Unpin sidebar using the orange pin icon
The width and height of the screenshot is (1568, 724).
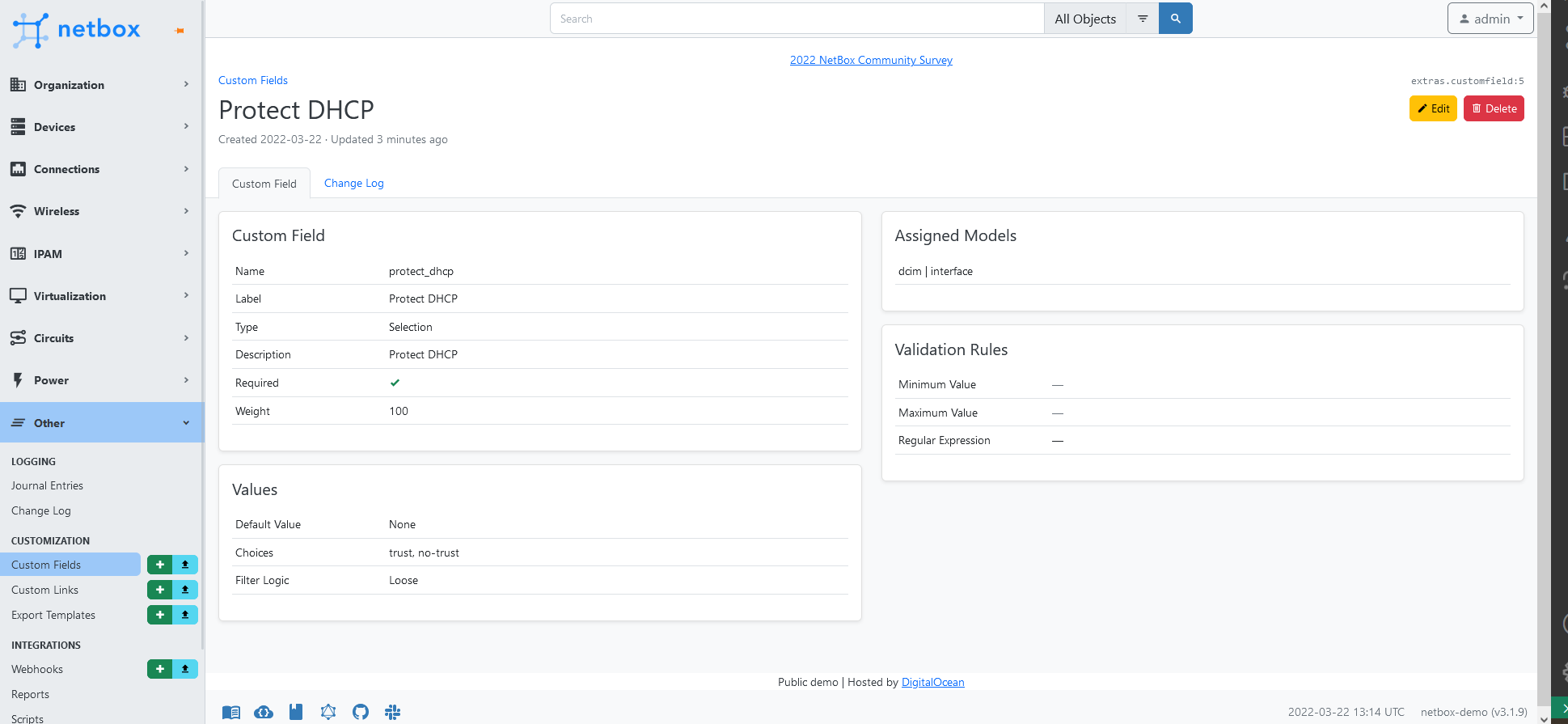pyautogui.click(x=180, y=31)
